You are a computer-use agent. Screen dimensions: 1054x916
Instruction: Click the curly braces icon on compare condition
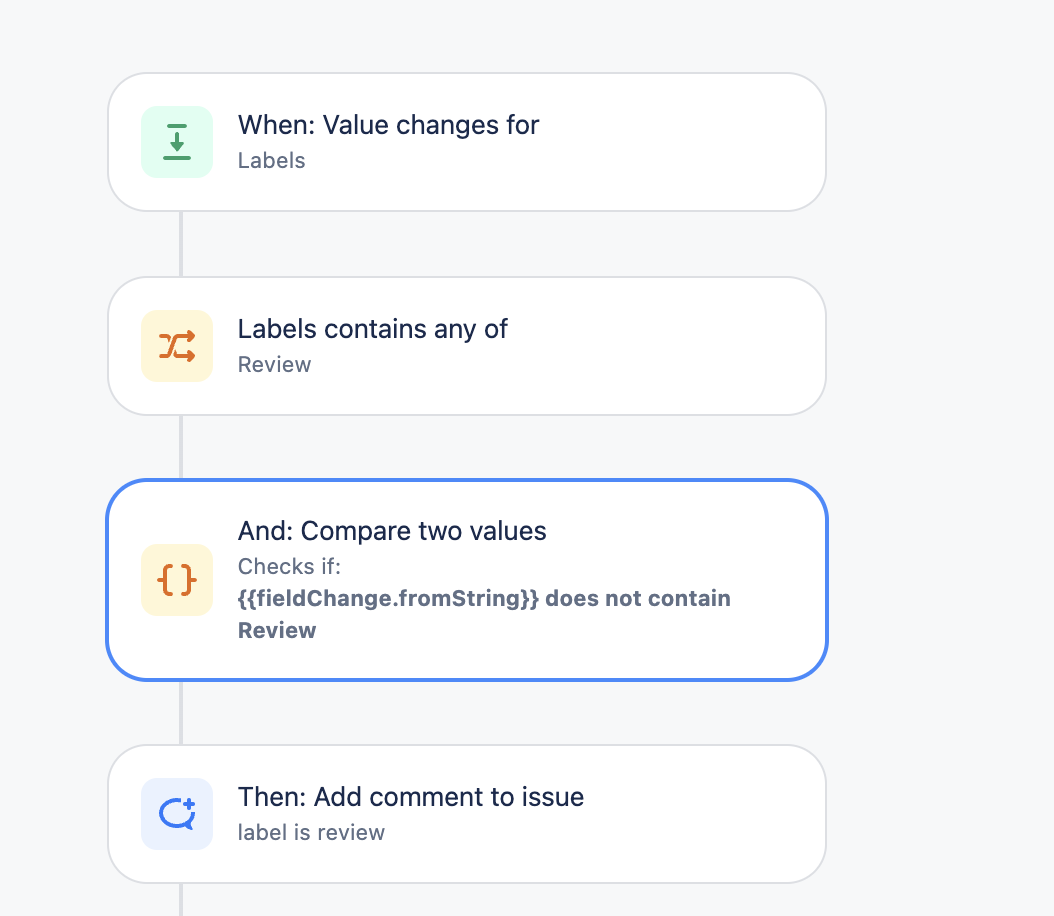[x=177, y=580]
